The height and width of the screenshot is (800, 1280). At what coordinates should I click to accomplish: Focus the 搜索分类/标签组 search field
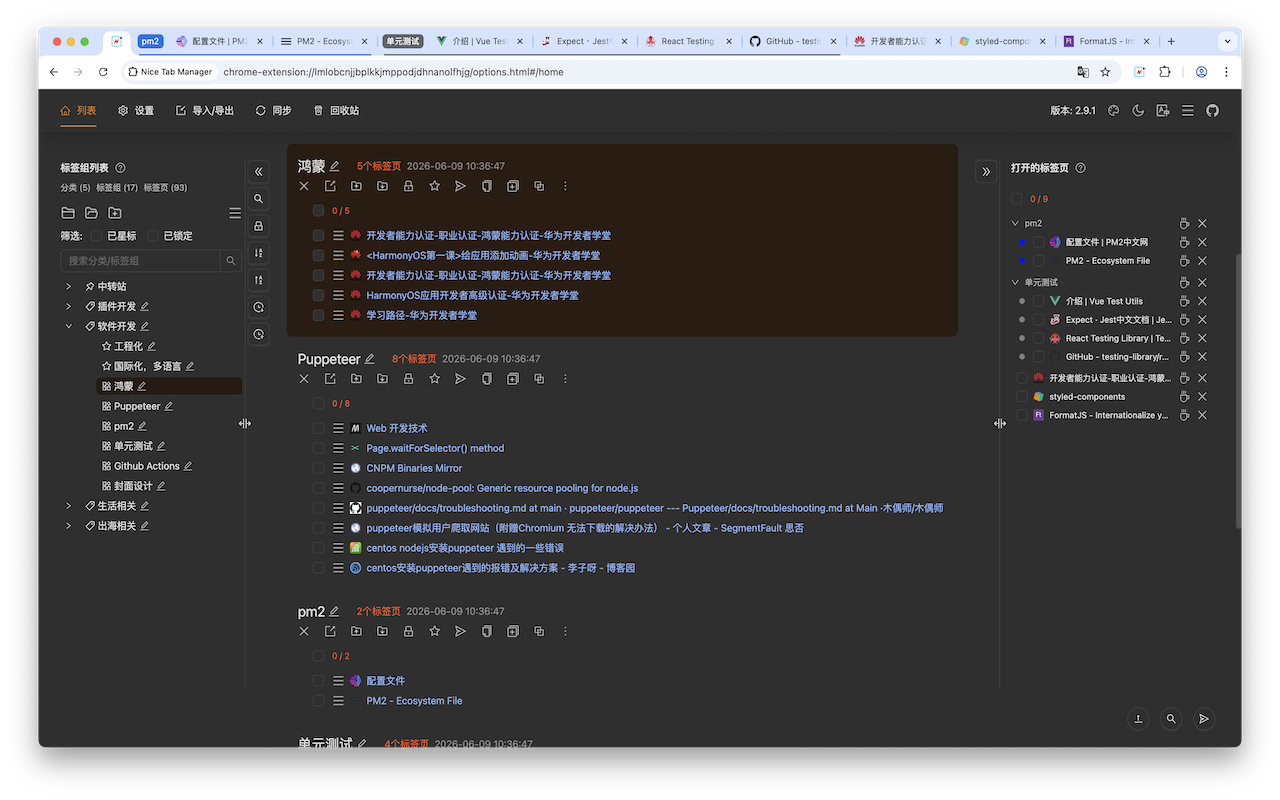(140, 261)
